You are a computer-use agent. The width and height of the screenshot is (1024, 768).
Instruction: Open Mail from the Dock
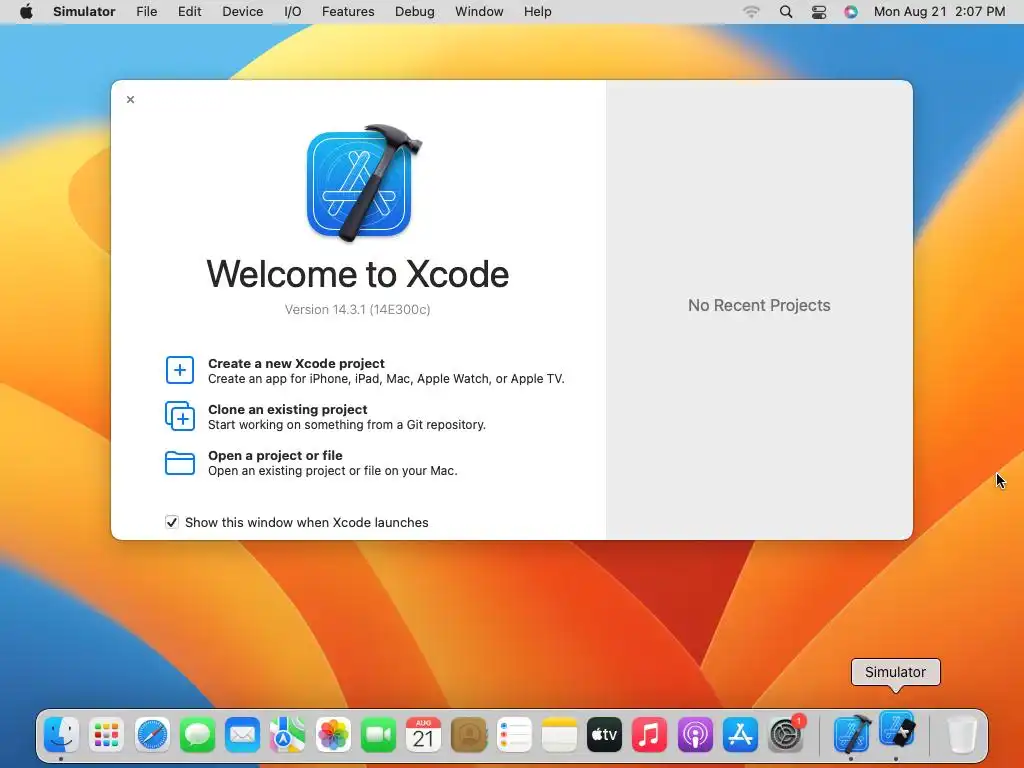click(242, 735)
